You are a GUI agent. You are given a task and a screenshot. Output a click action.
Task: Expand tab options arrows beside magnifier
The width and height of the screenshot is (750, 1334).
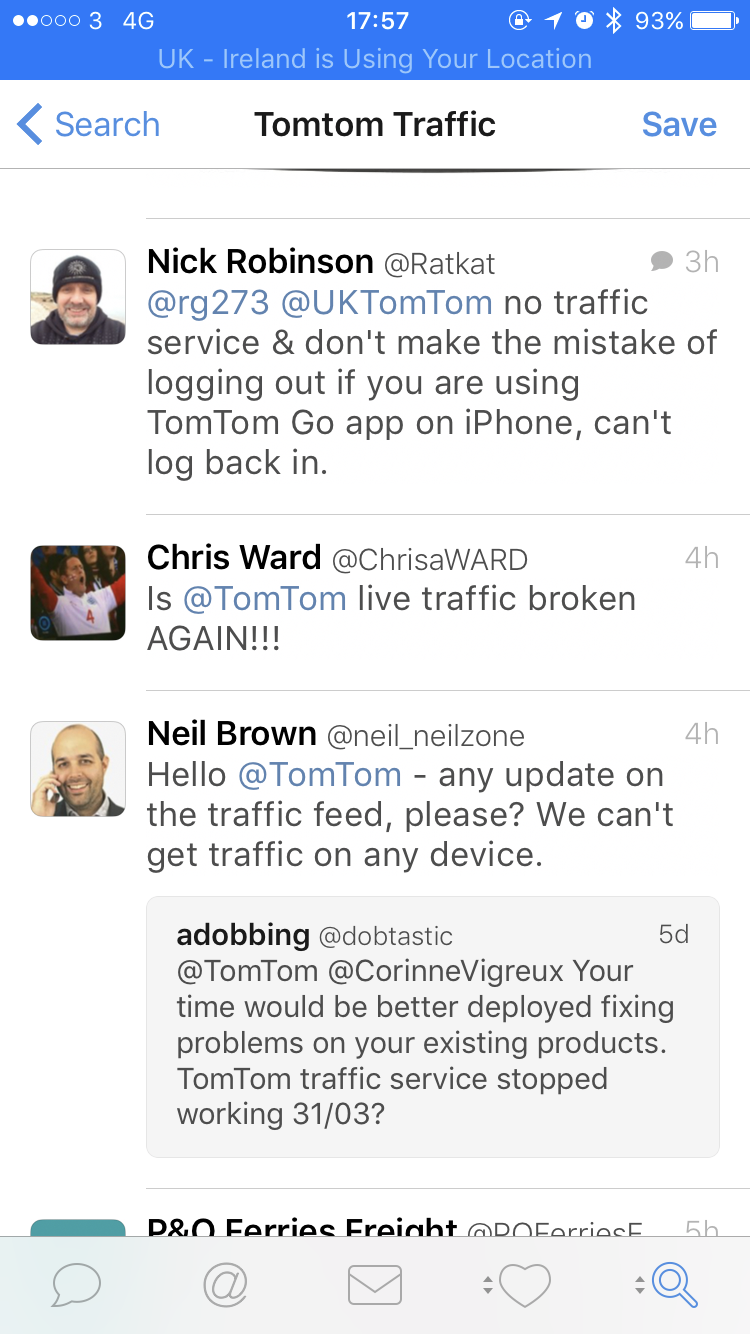639,1285
